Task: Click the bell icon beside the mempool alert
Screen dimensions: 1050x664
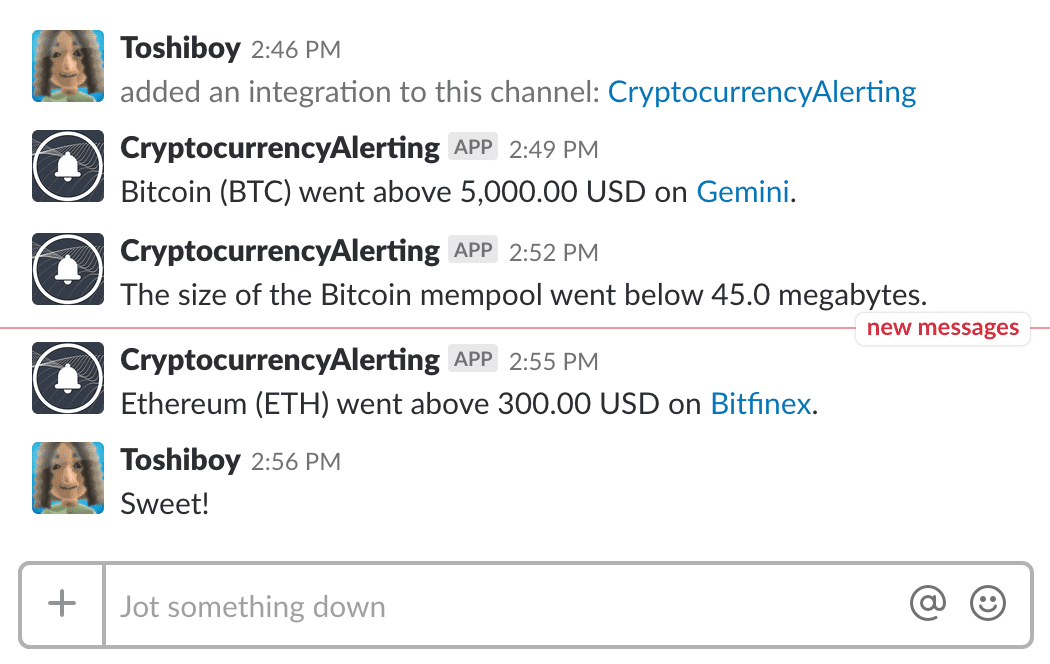Action: click(67, 269)
